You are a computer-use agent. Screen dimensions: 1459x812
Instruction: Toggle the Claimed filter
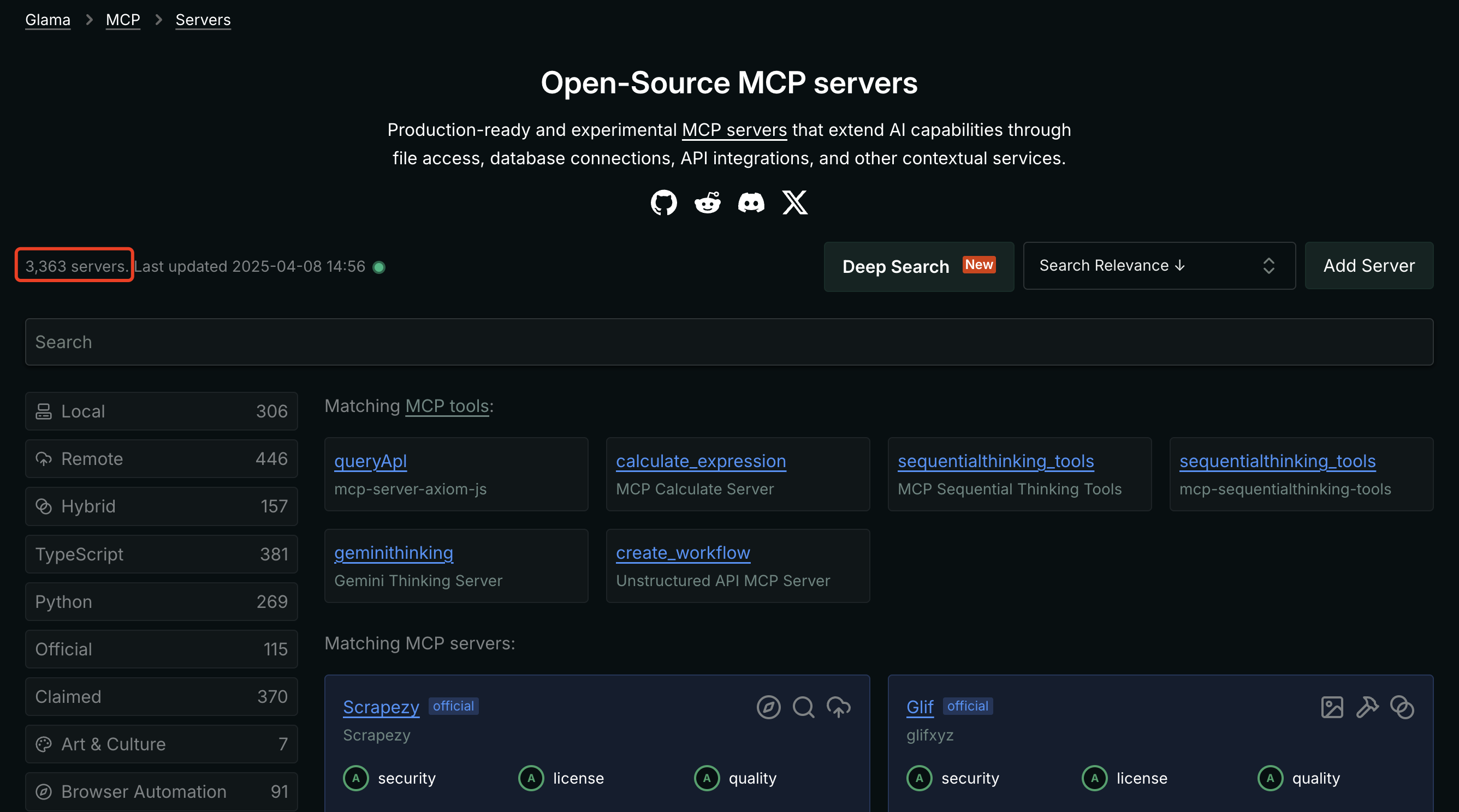(162, 696)
